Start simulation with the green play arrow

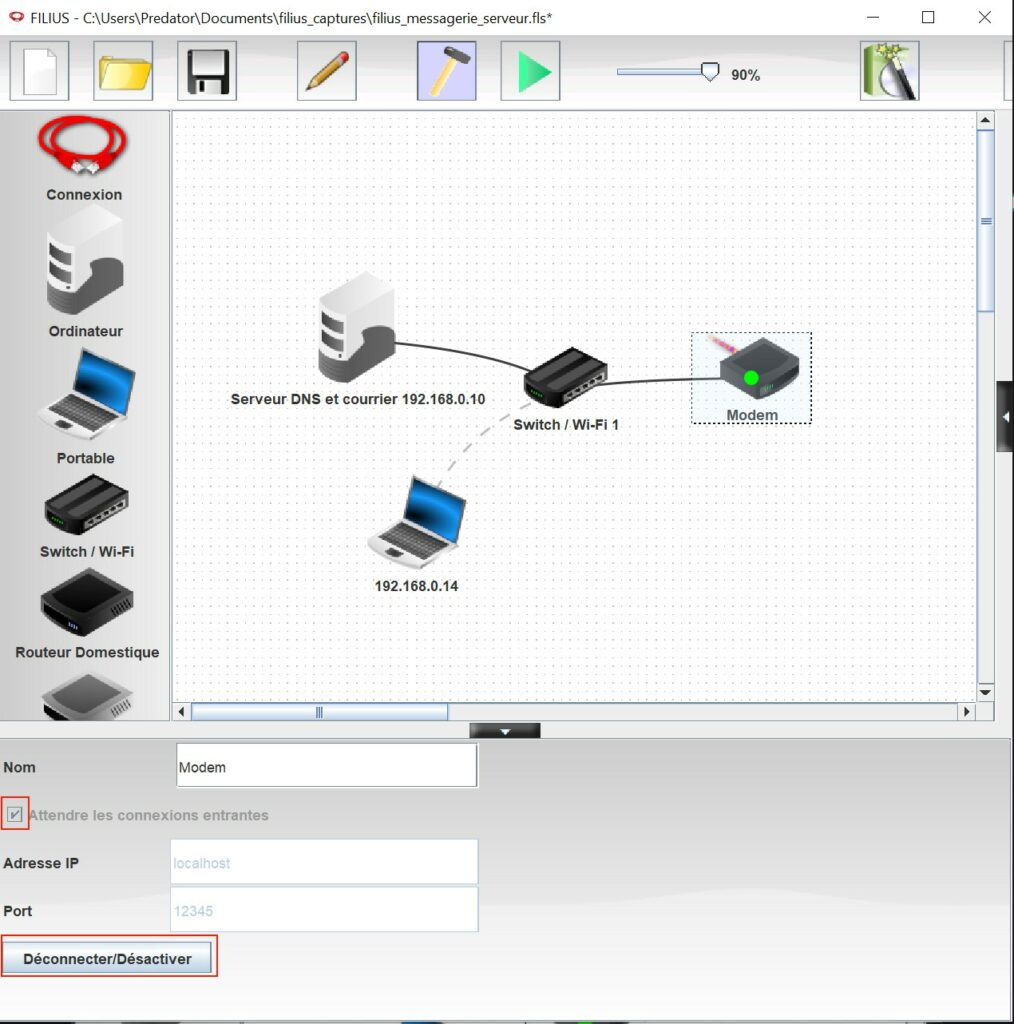tap(530, 71)
